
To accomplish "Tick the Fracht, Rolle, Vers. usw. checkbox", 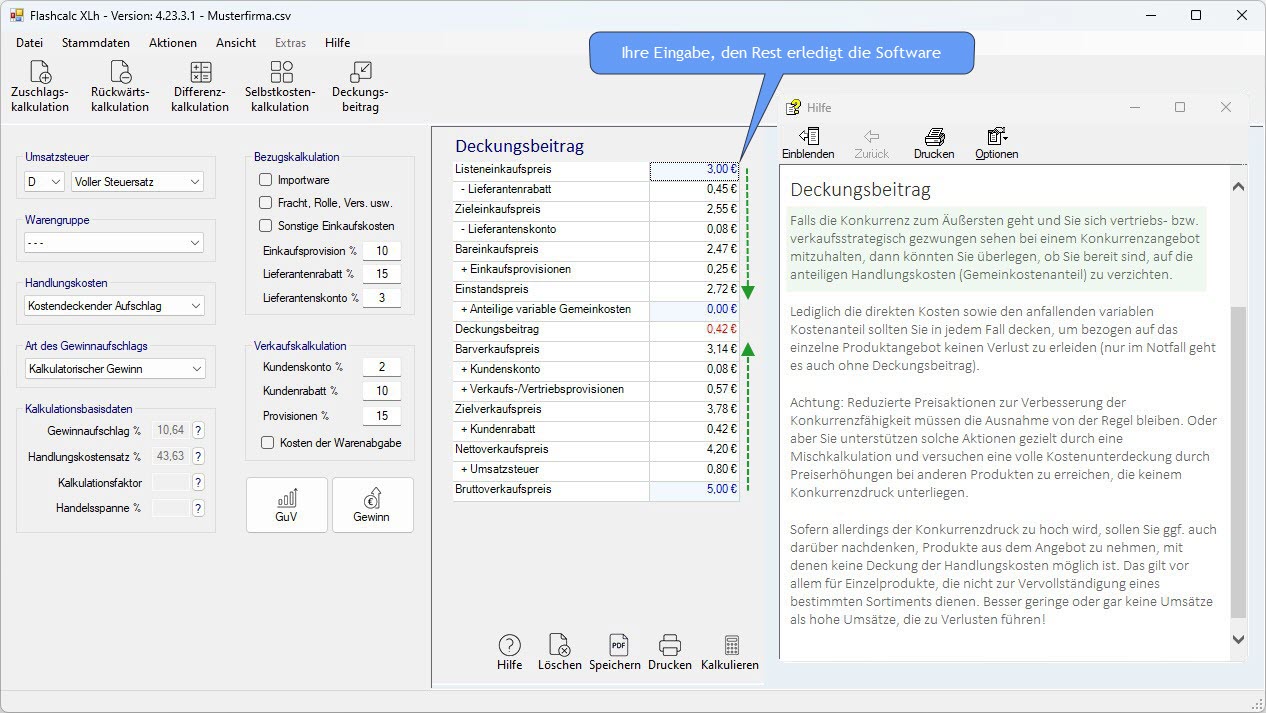I will [x=266, y=203].
